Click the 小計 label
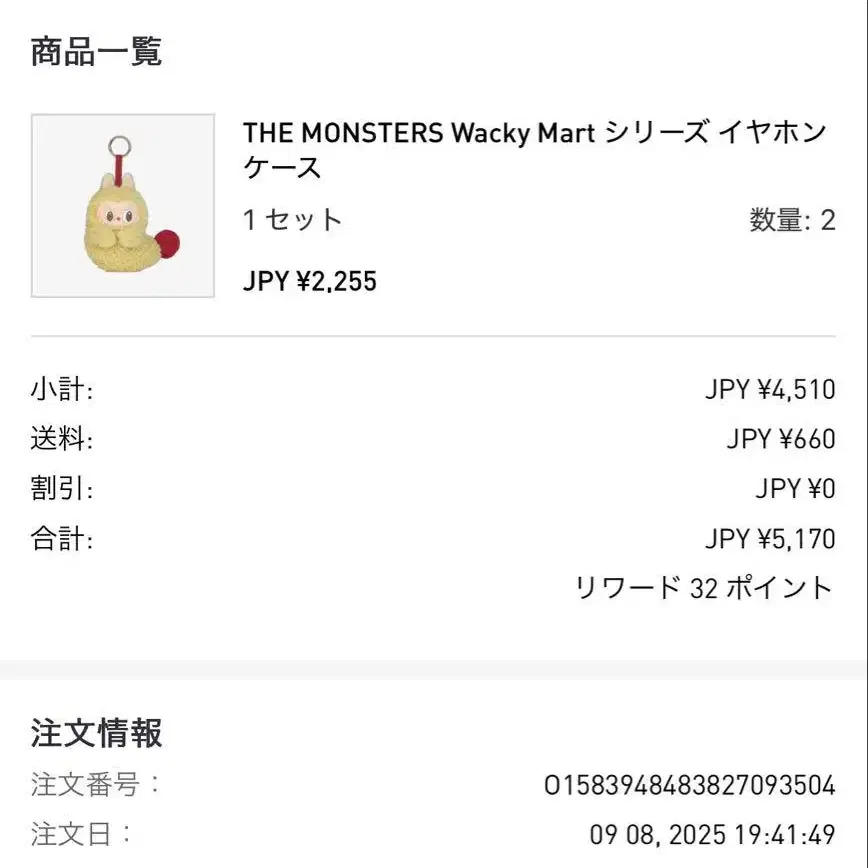 pyautogui.click(x=61, y=389)
